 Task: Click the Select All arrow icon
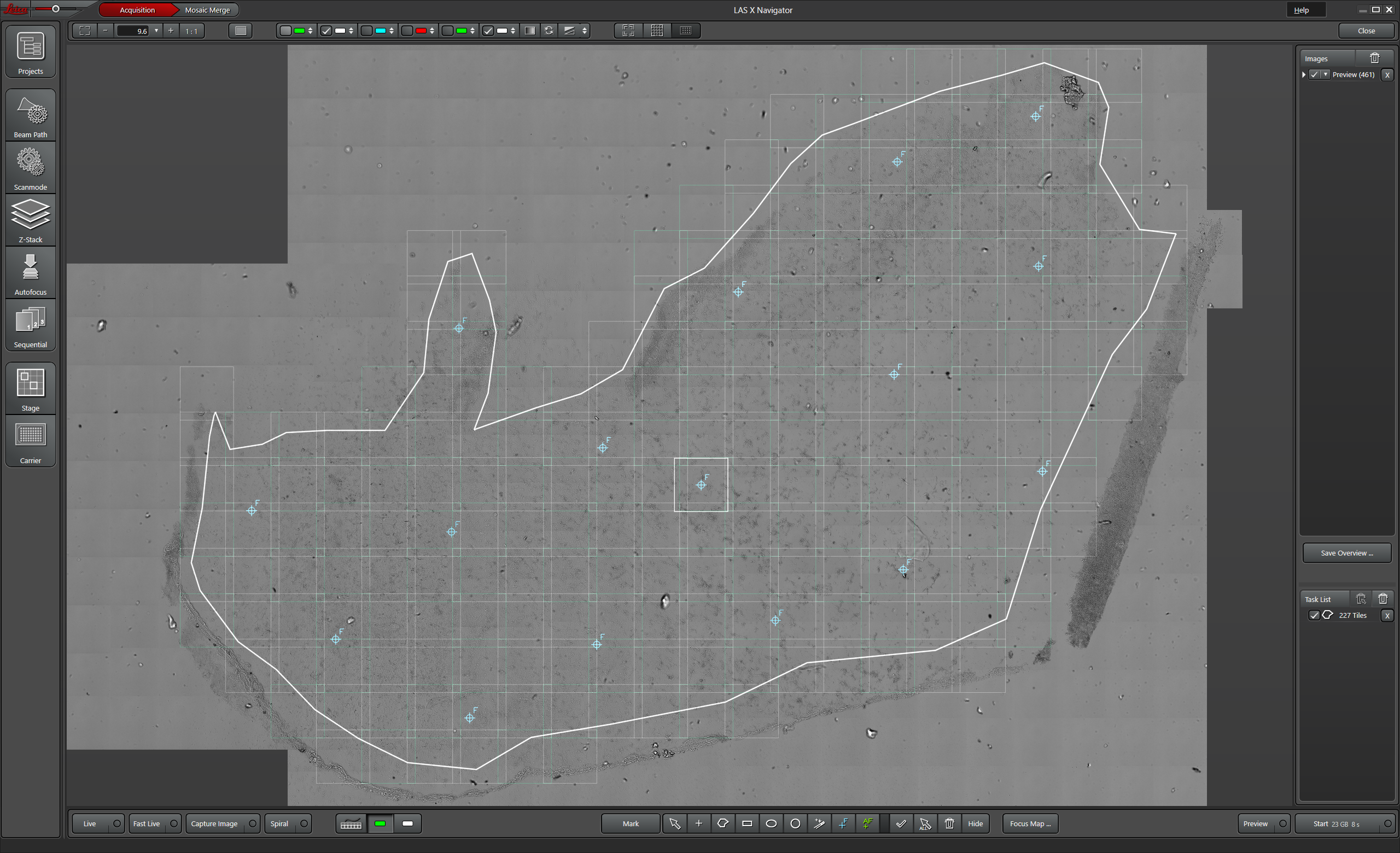[x=925, y=823]
